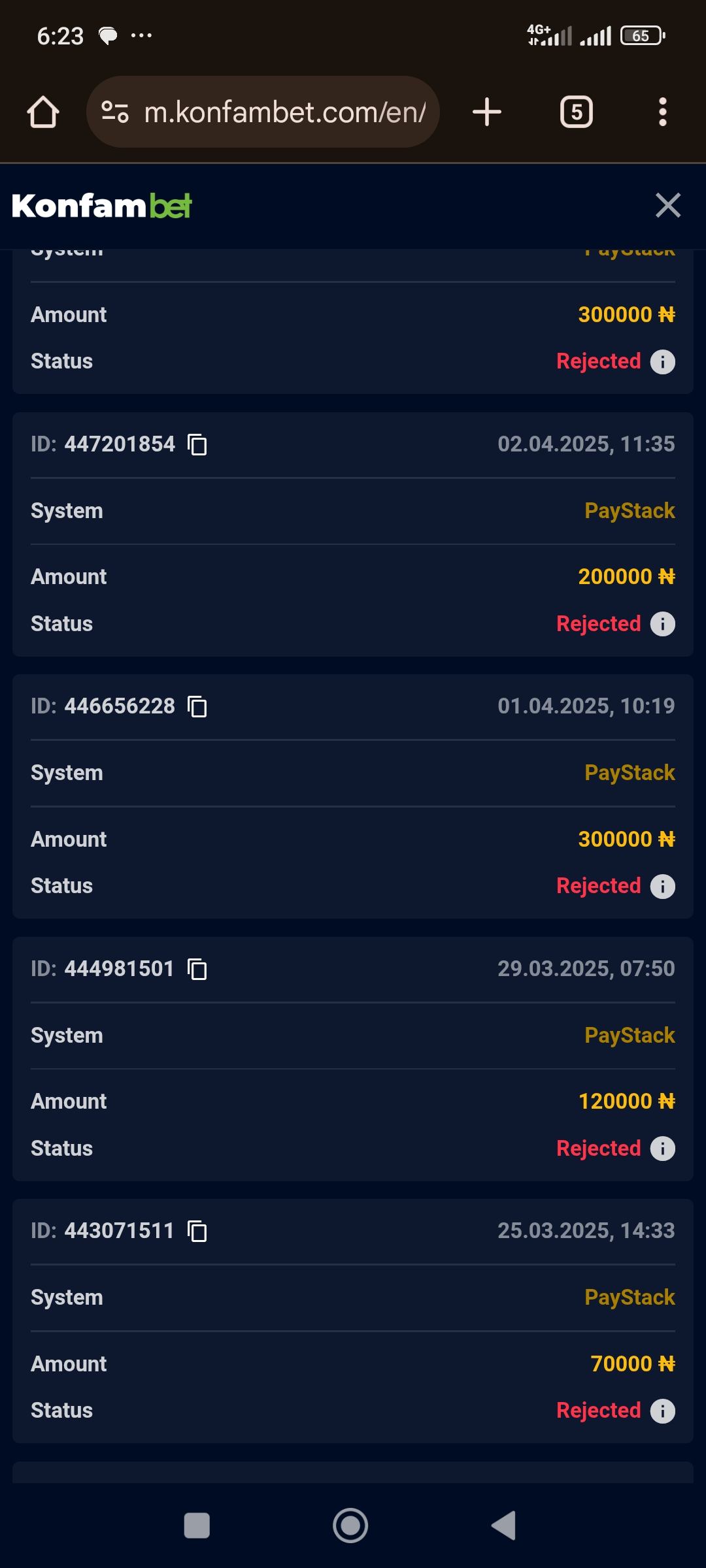Copy transaction ID 443071511
This screenshot has height=1568, width=706.
[197, 1232]
